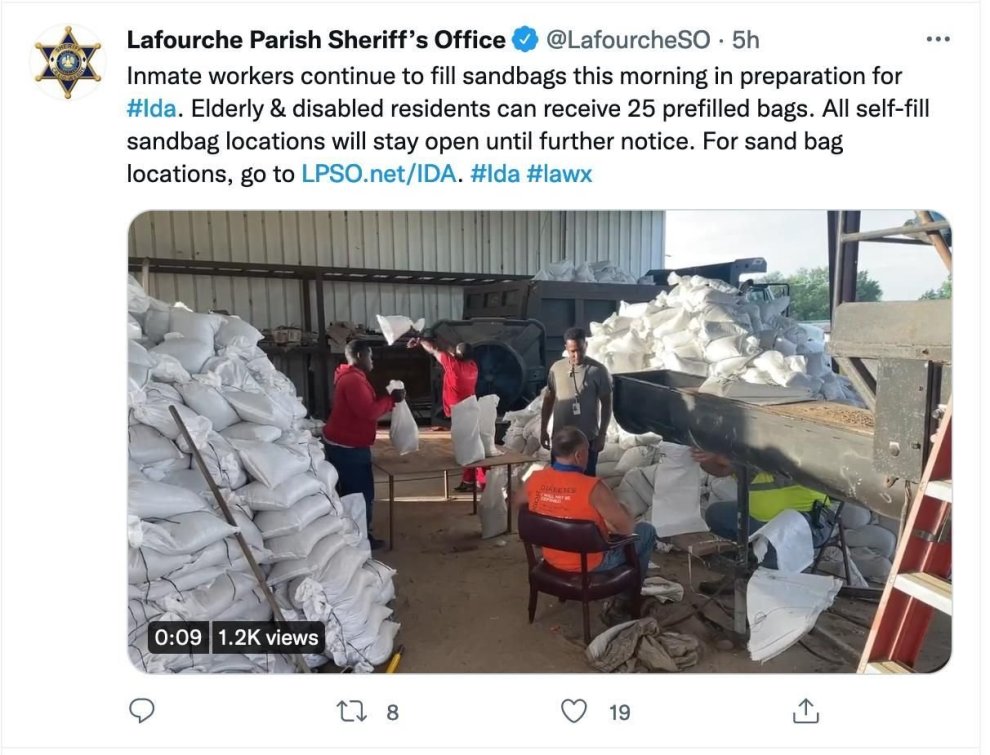The image size is (990, 755).
Task: View the 8 retweets count
Action: [393, 713]
